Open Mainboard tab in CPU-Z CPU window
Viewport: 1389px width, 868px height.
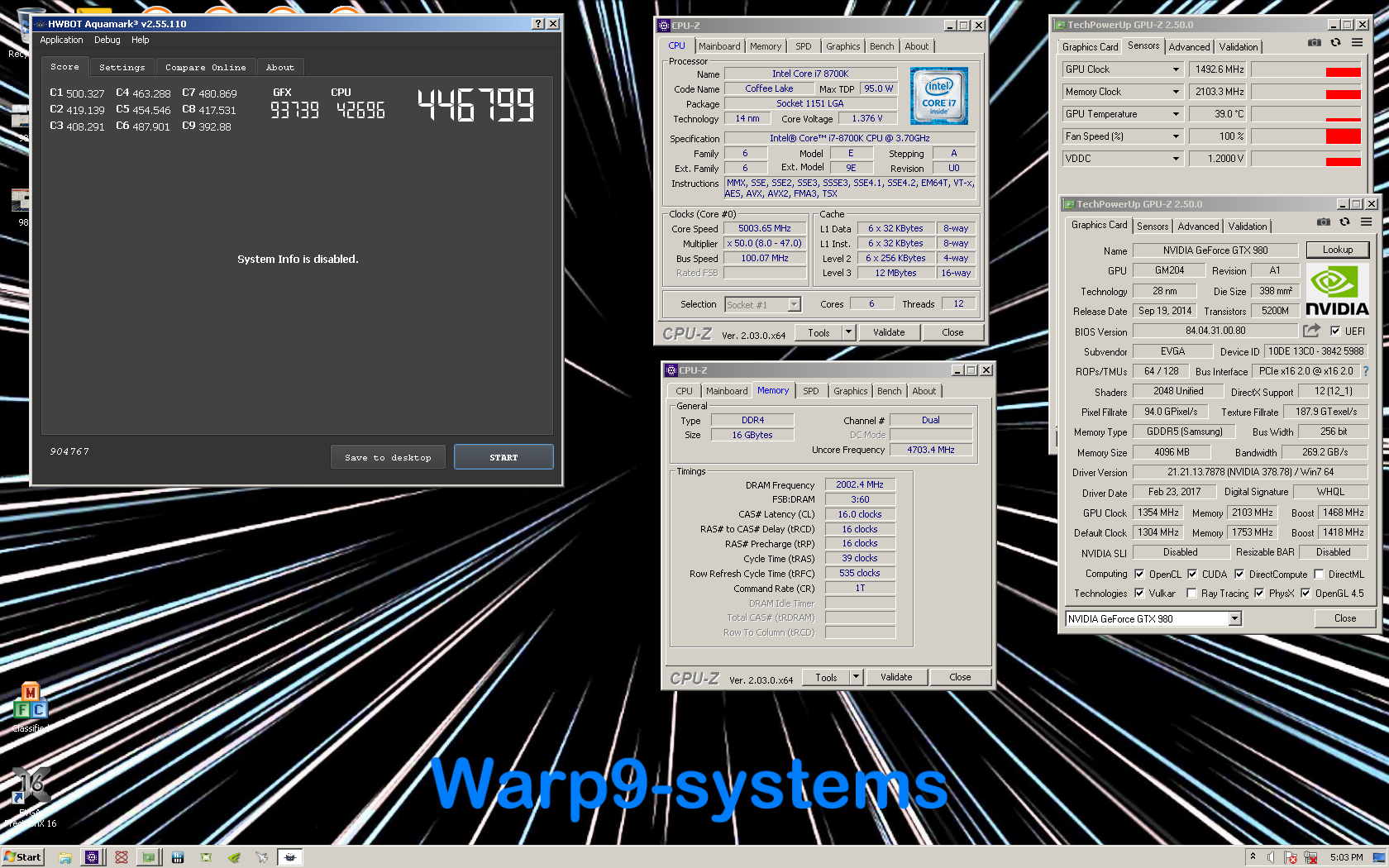coord(719,46)
